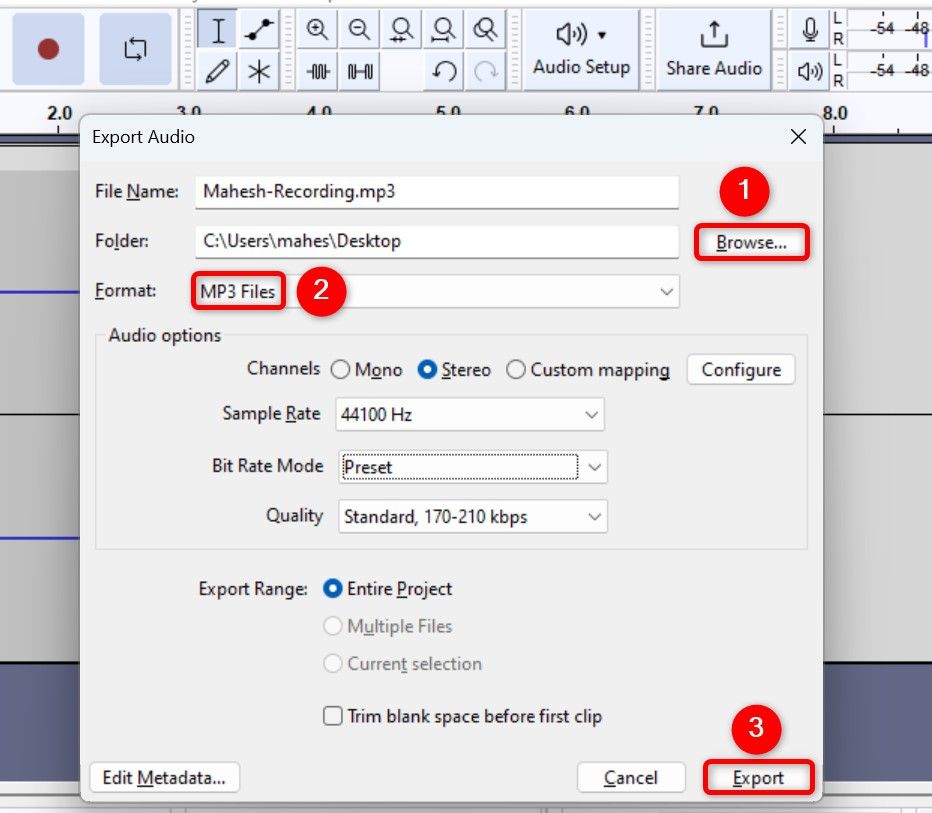Undo the last action
Image resolution: width=932 pixels, height=813 pixels.
(x=443, y=72)
